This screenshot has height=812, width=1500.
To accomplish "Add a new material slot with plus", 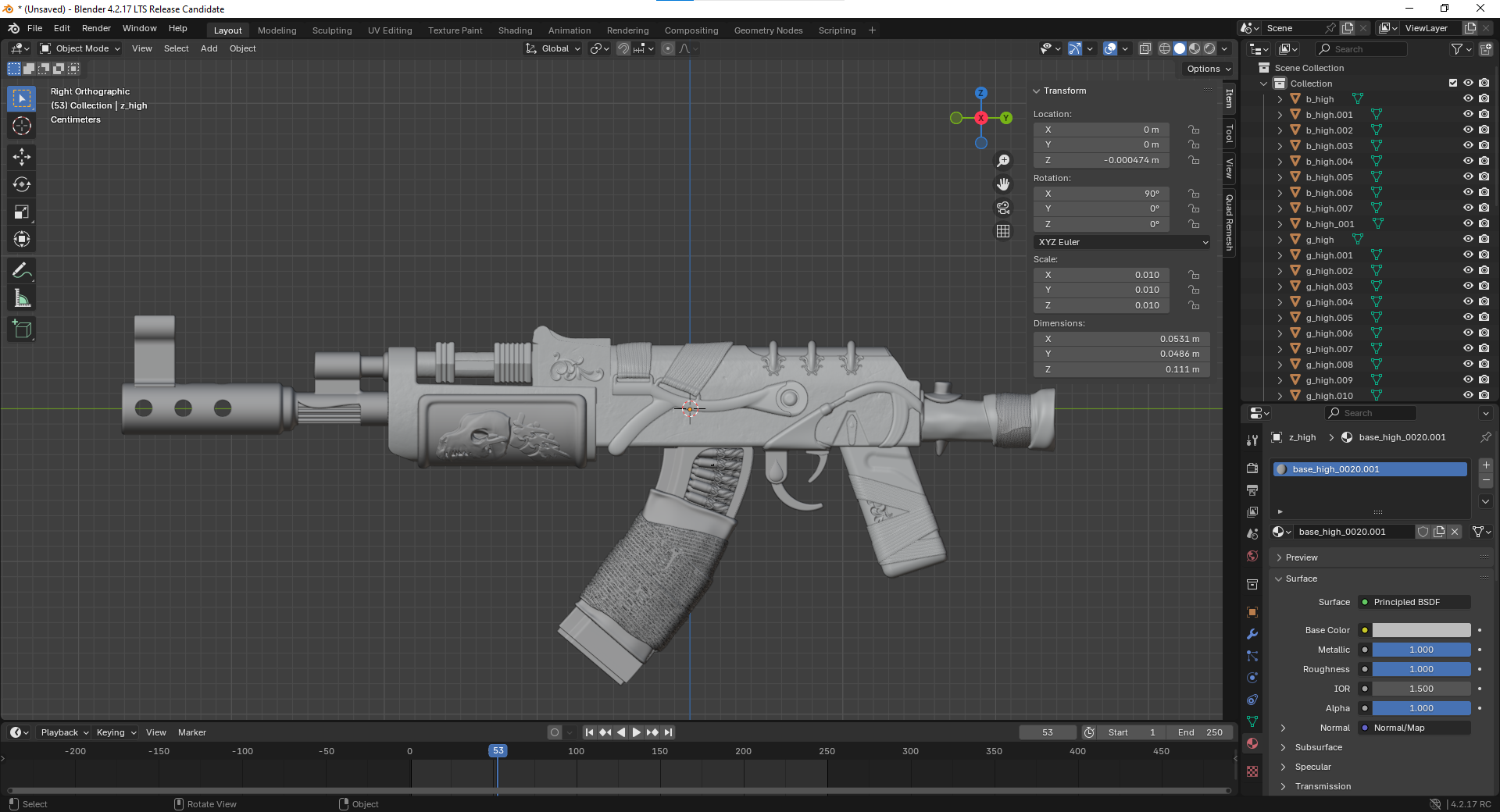I will (1486, 465).
